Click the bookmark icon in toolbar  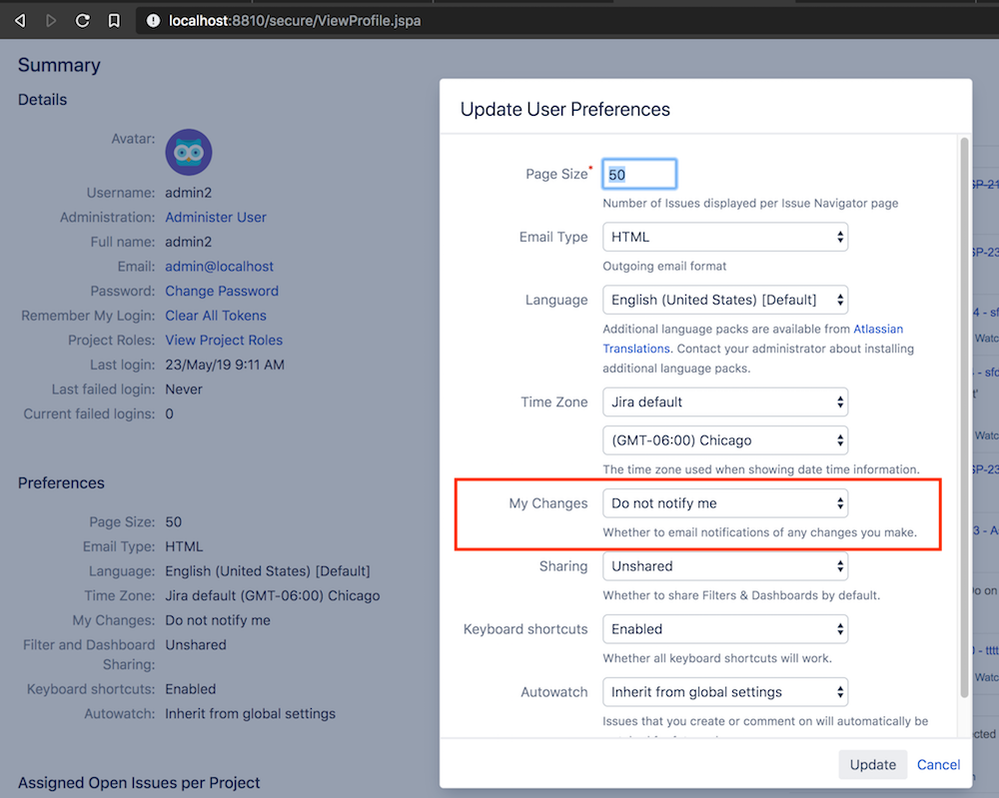coord(114,21)
